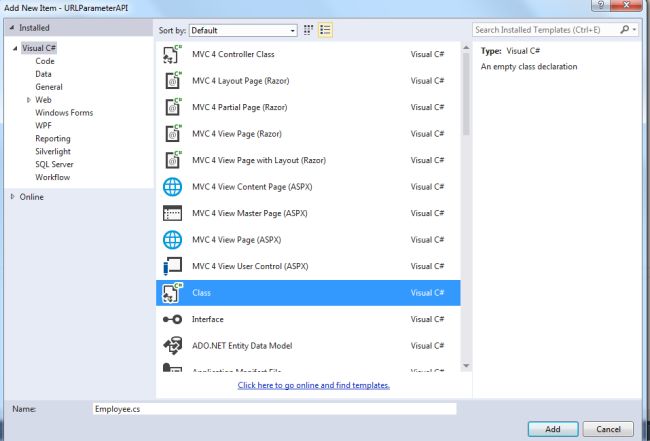Click the template list scroll down arrow

[466, 366]
